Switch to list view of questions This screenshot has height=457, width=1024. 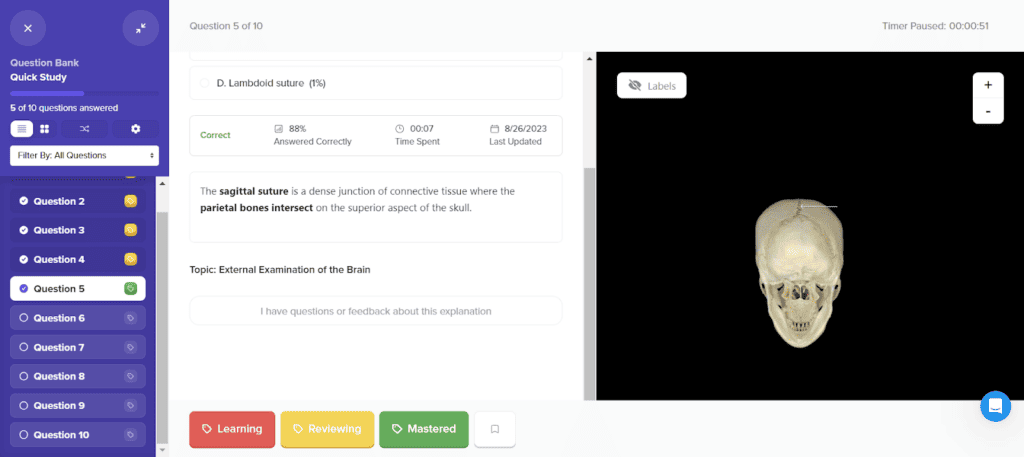(21, 129)
